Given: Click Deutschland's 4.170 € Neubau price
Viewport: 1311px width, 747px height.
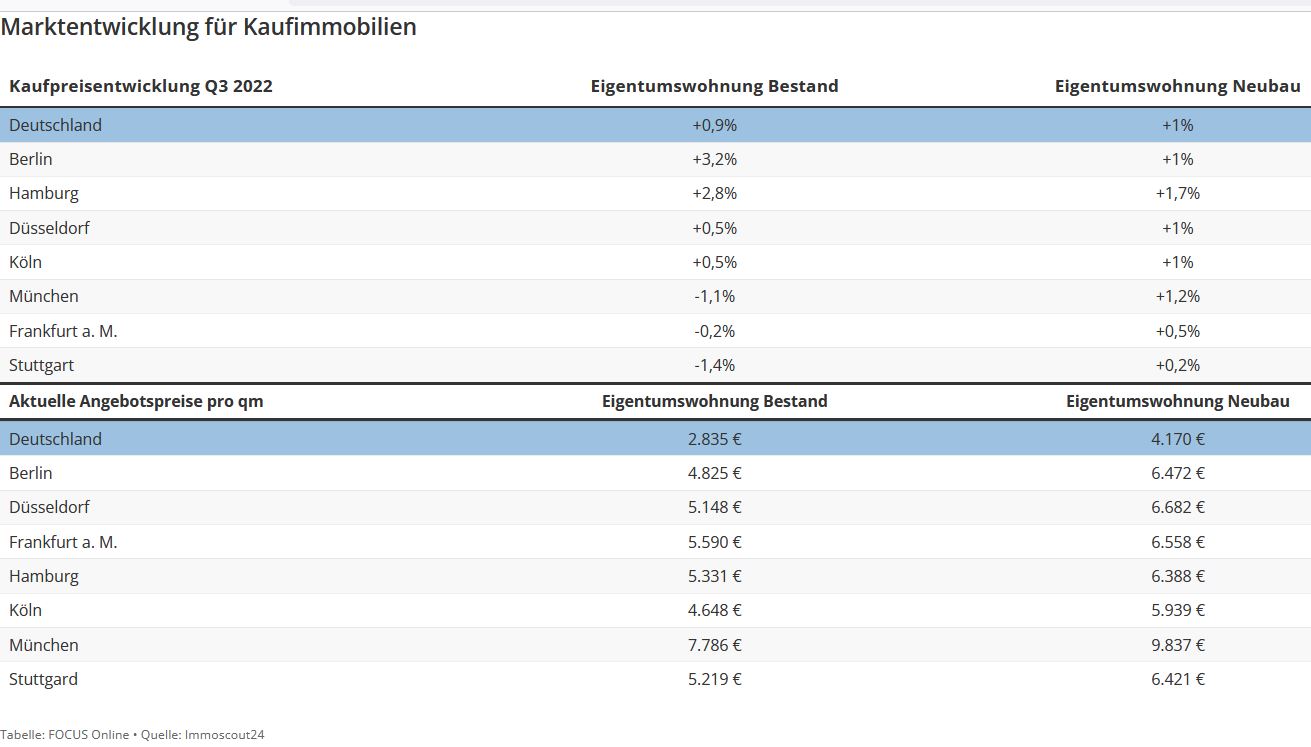Looking at the screenshot, I should [1177, 439].
